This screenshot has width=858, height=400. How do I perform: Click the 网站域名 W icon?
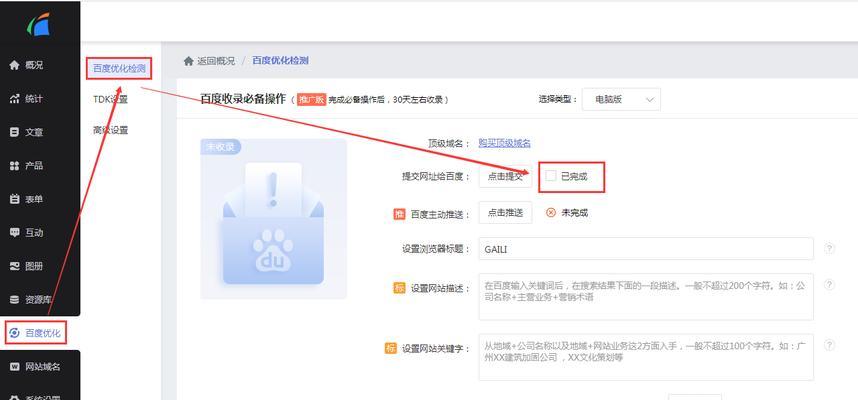coord(15,367)
